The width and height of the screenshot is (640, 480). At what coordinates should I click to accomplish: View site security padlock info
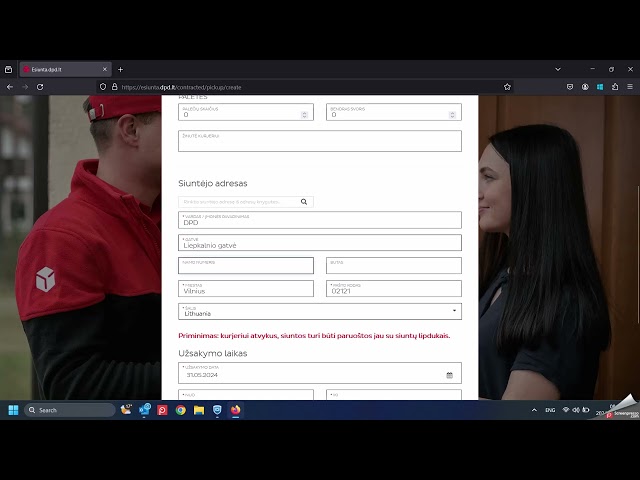[115, 87]
